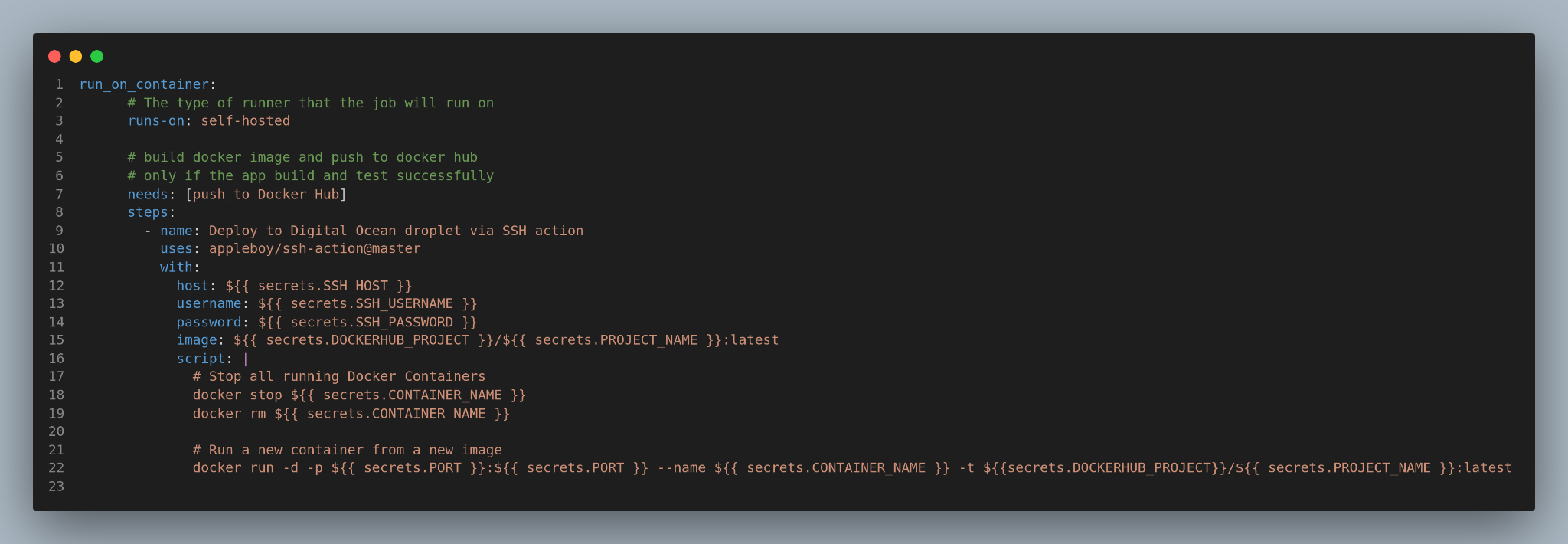The height and width of the screenshot is (544, 1568).
Task: Click push_to_Docker_Hub inside needs brackets
Action: coord(266,195)
